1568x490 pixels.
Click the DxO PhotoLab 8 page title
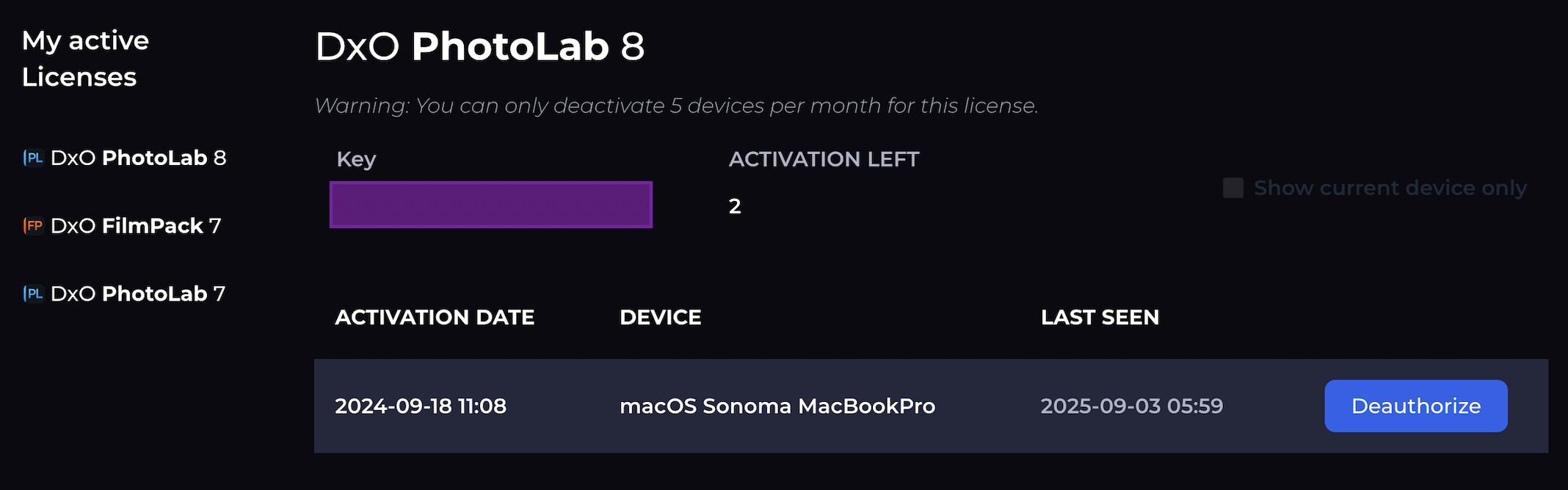(x=479, y=46)
